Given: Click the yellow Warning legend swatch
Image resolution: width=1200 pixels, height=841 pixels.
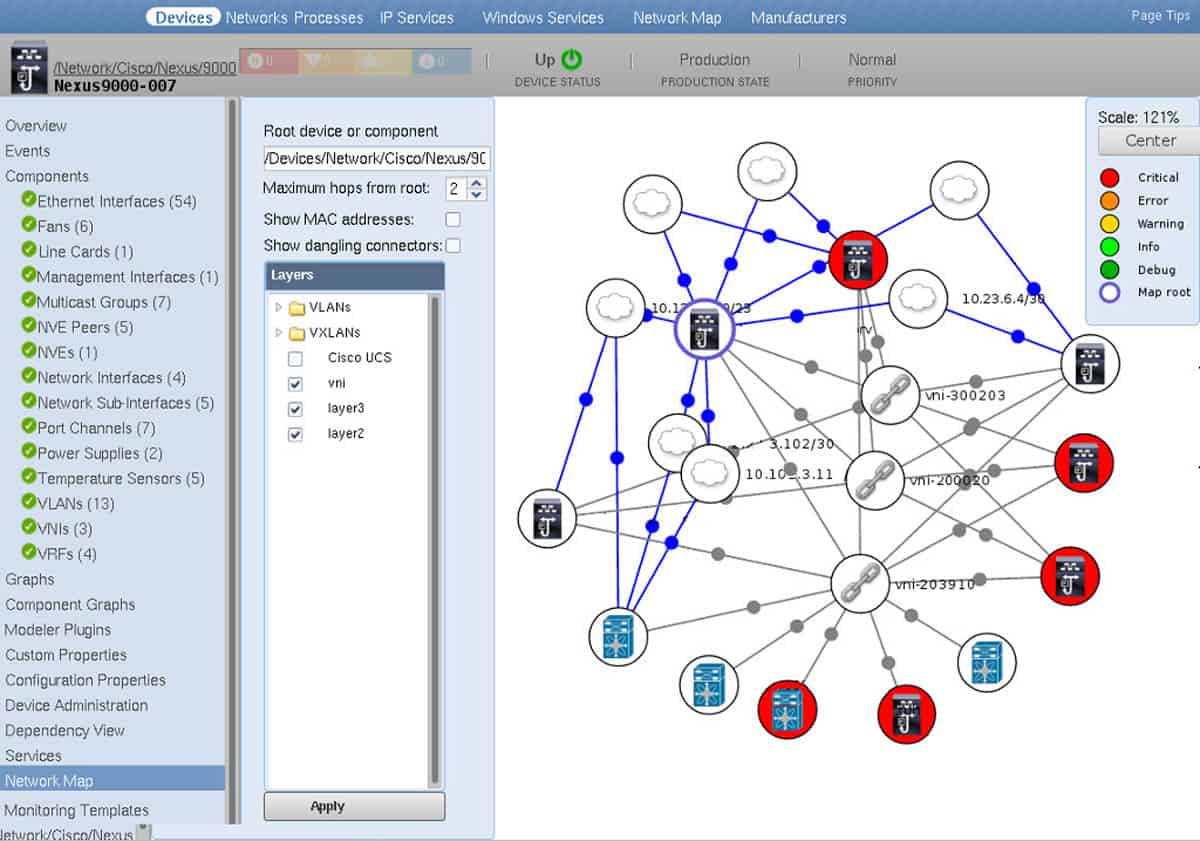Looking at the screenshot, I should tap(1109, 223).
